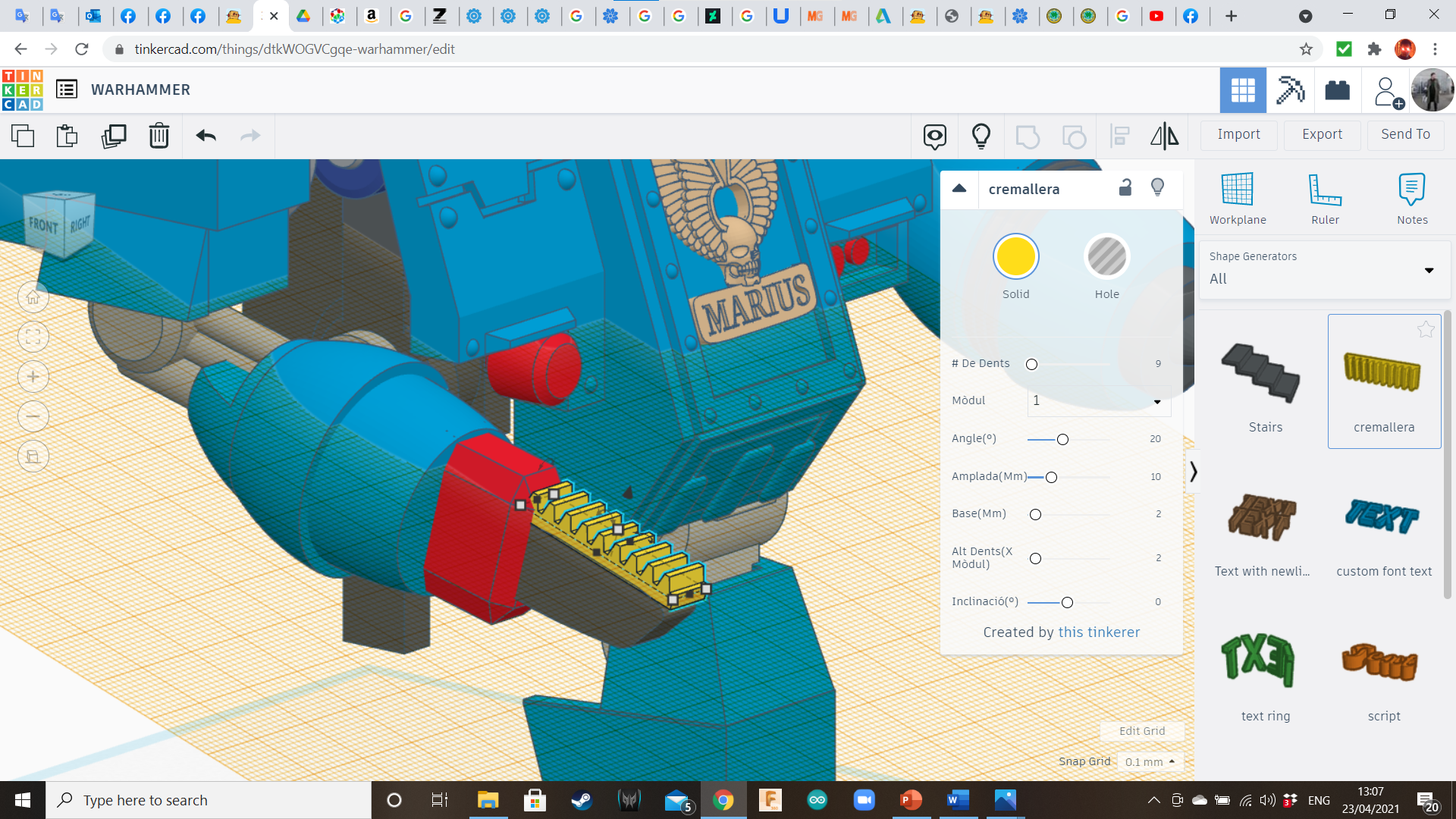Screen dimensions: 1456x819
Task: Open the Import menu button
Action: pos(1238,134)
